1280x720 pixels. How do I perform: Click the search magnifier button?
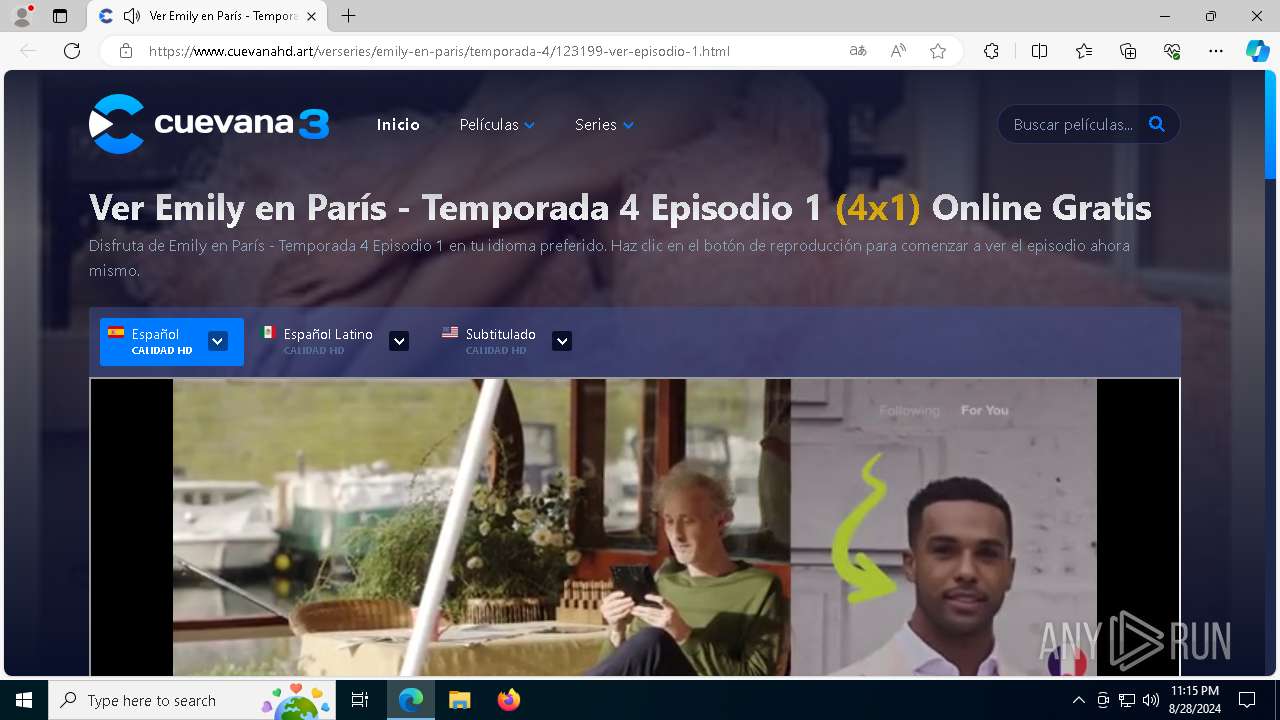point(1157,124)
